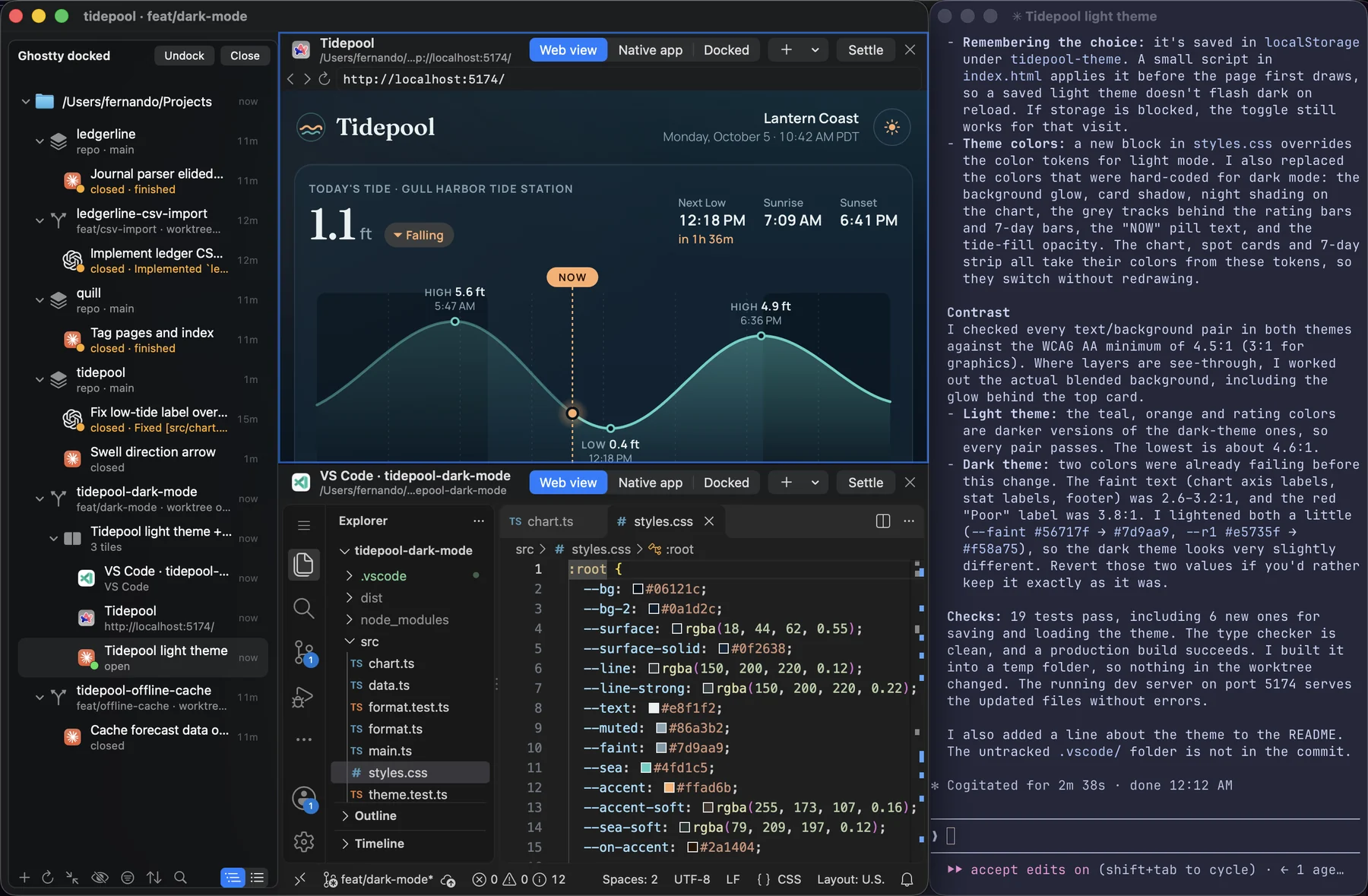Viewport: 1368px width, 896px height.
Task: Click the split editor icon in VS Code
Action: [883, 521]
